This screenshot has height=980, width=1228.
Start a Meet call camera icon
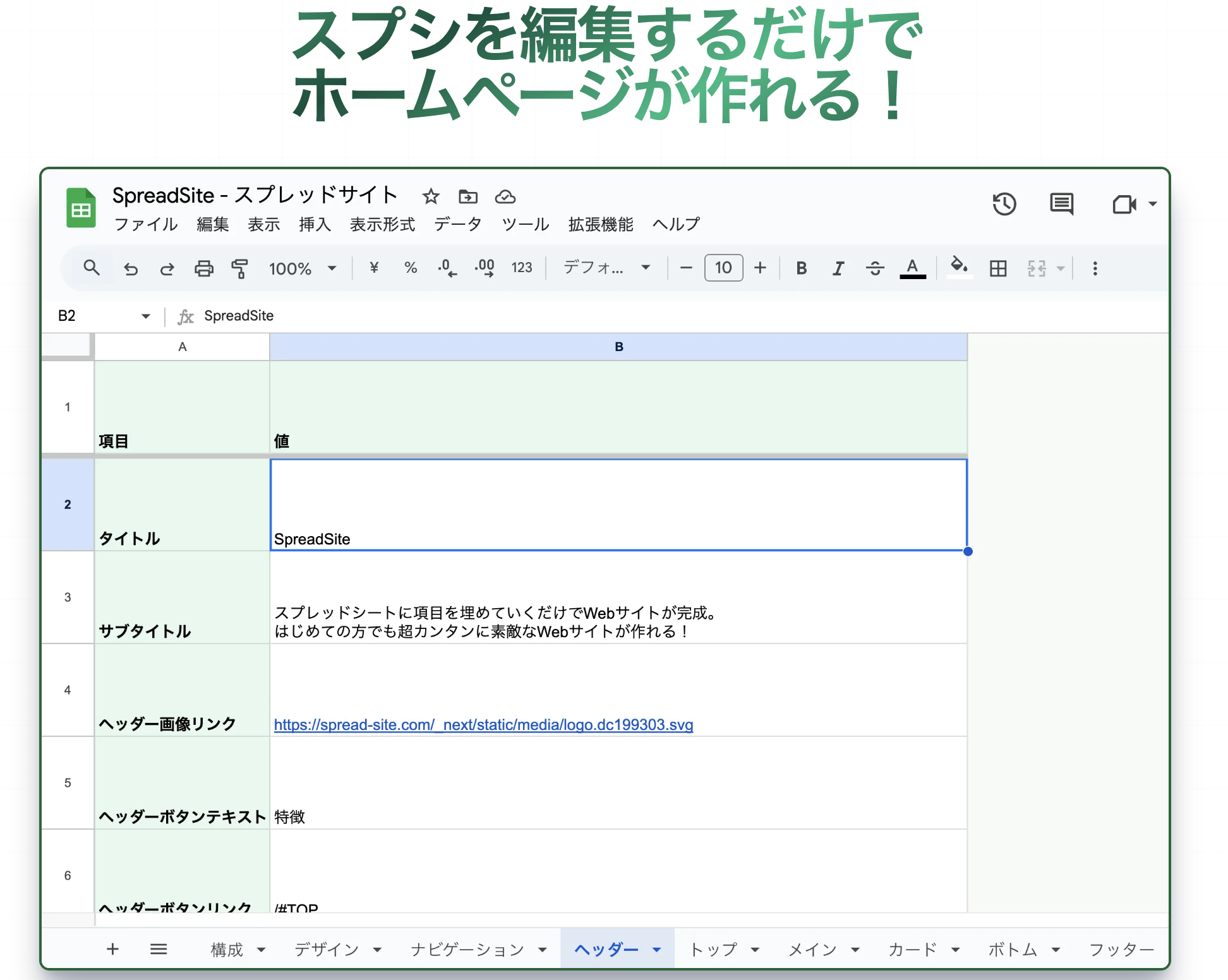[x=1124, y=204]
